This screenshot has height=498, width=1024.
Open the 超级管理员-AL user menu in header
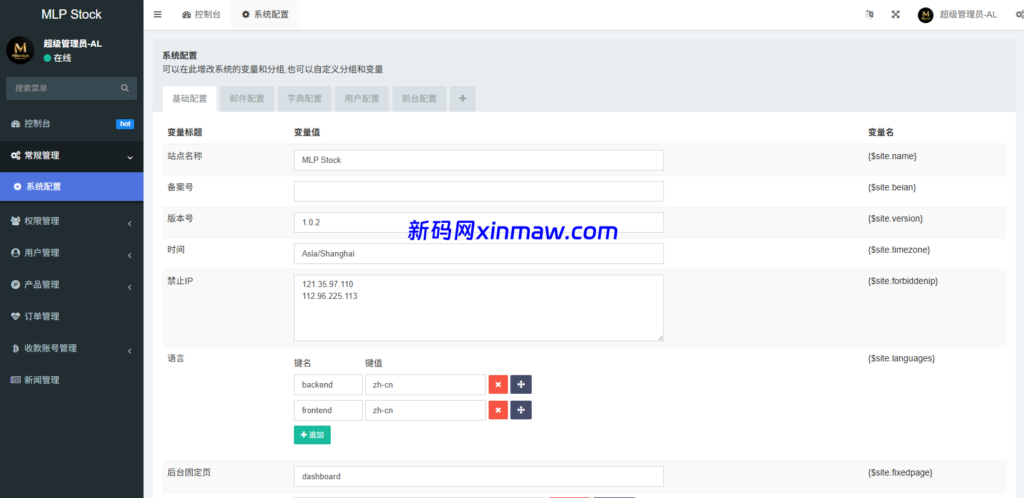pyautogui.click(x=957, y=15)
